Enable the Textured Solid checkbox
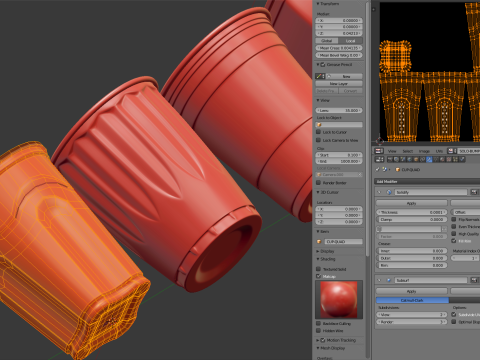 318,269
